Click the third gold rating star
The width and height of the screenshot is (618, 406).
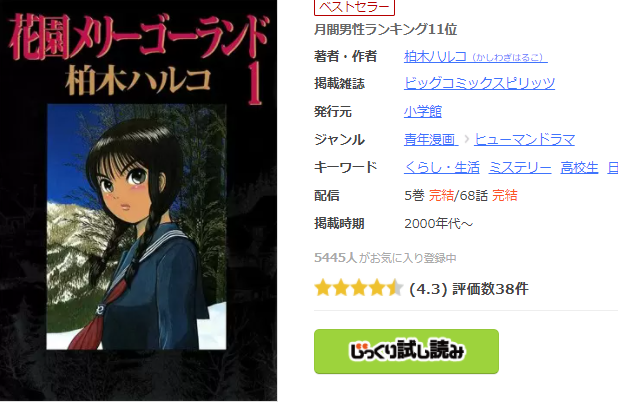(x=359, y=288)
